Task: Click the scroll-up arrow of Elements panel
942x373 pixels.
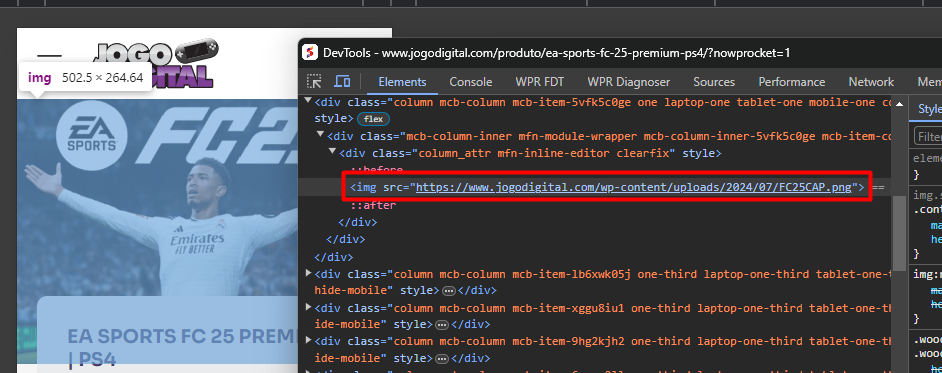Action: click(899, 103)
